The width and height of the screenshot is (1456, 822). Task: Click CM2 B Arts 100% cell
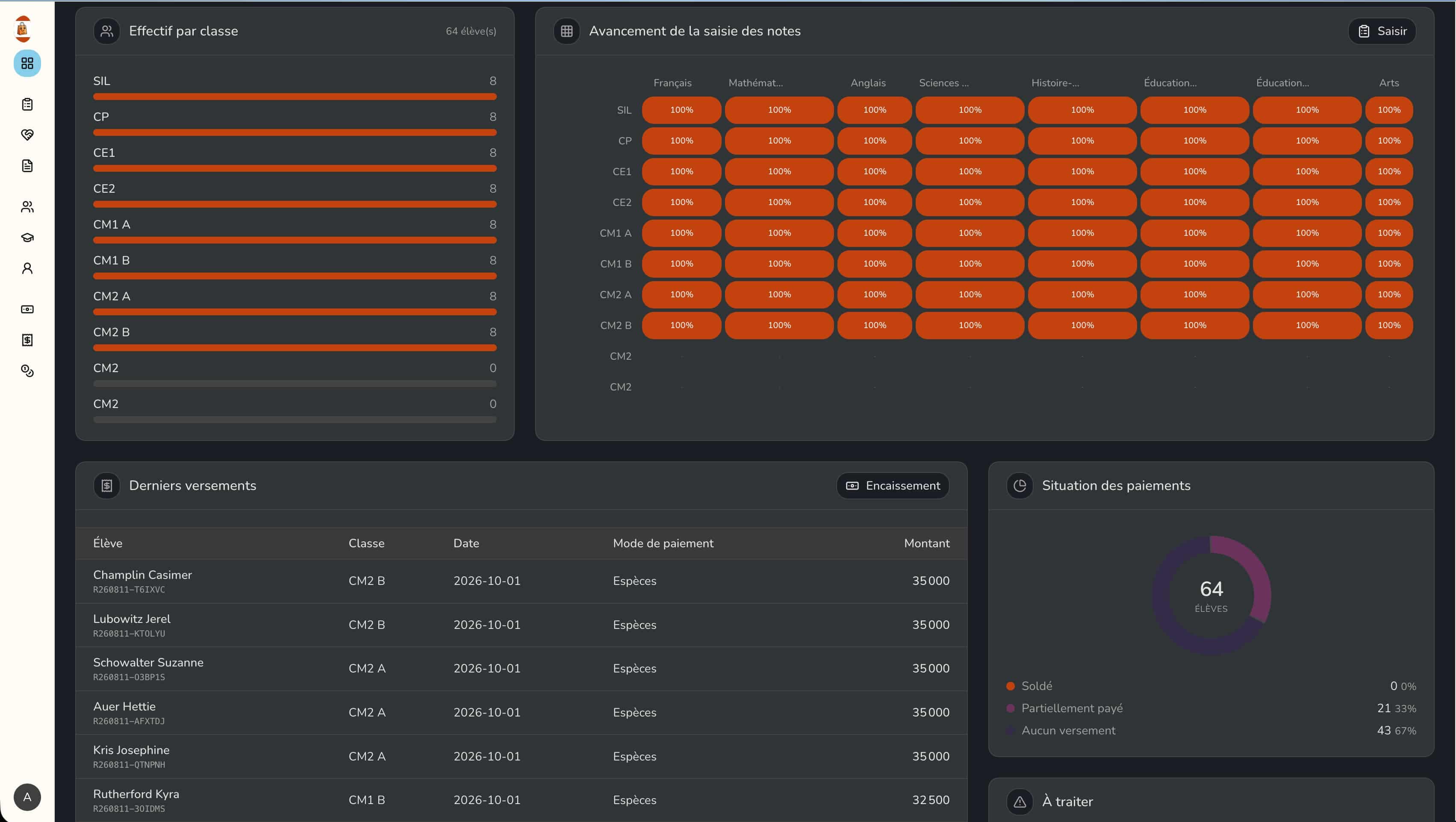1389,326
